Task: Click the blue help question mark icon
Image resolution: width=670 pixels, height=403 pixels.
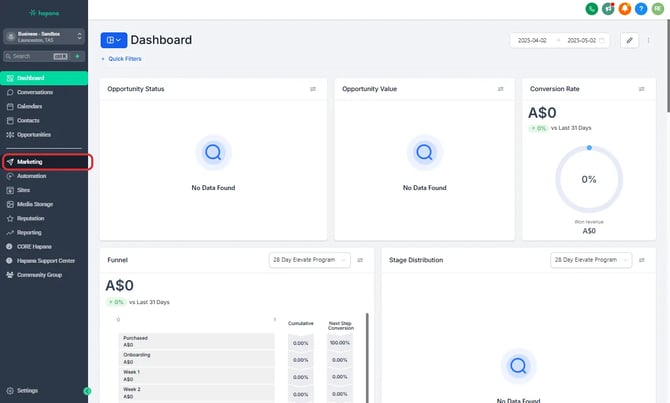Action: pyautogui.click(x=641, y=9)
